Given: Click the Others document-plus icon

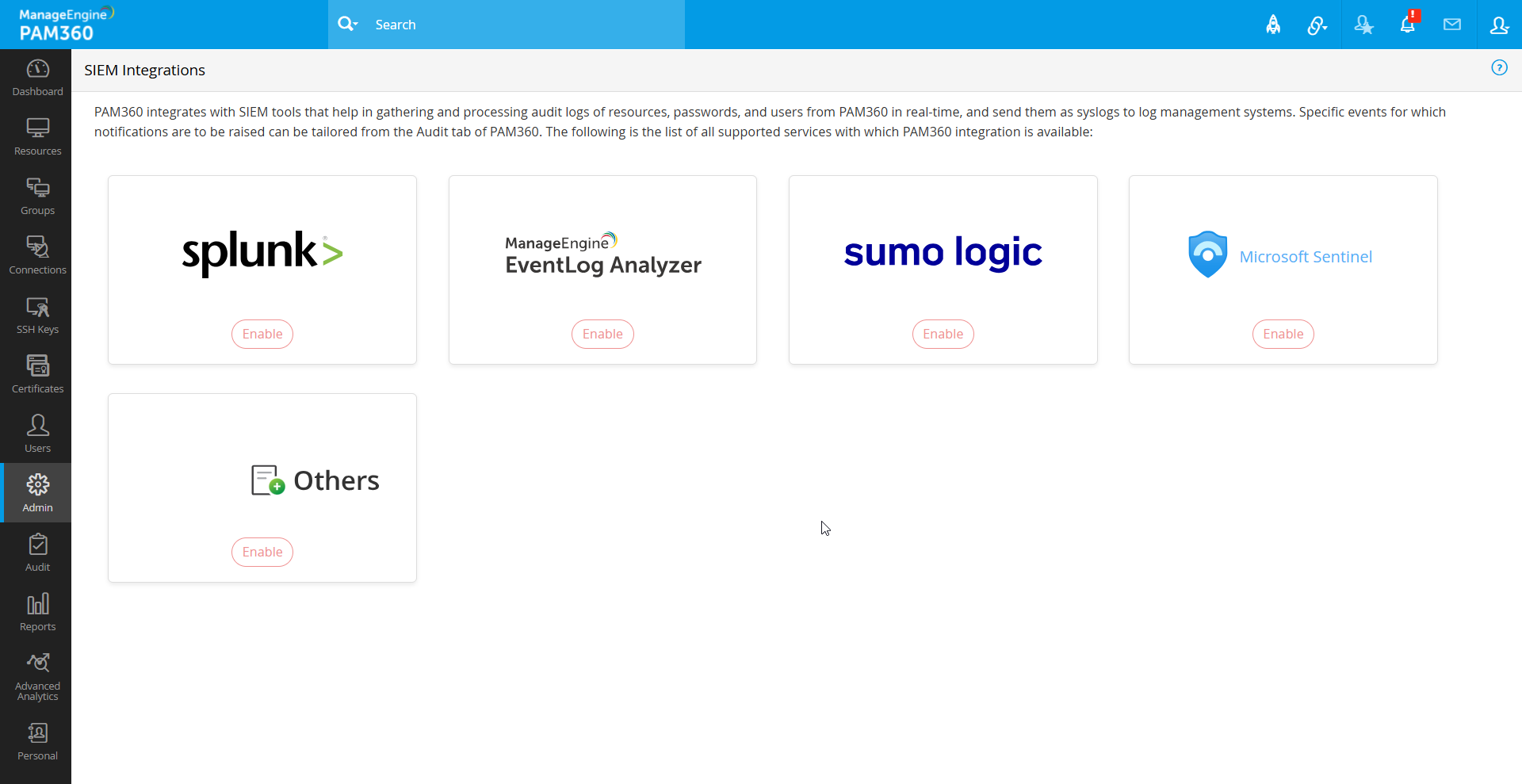Looking at the screenshot, I should tap(268, 480).
